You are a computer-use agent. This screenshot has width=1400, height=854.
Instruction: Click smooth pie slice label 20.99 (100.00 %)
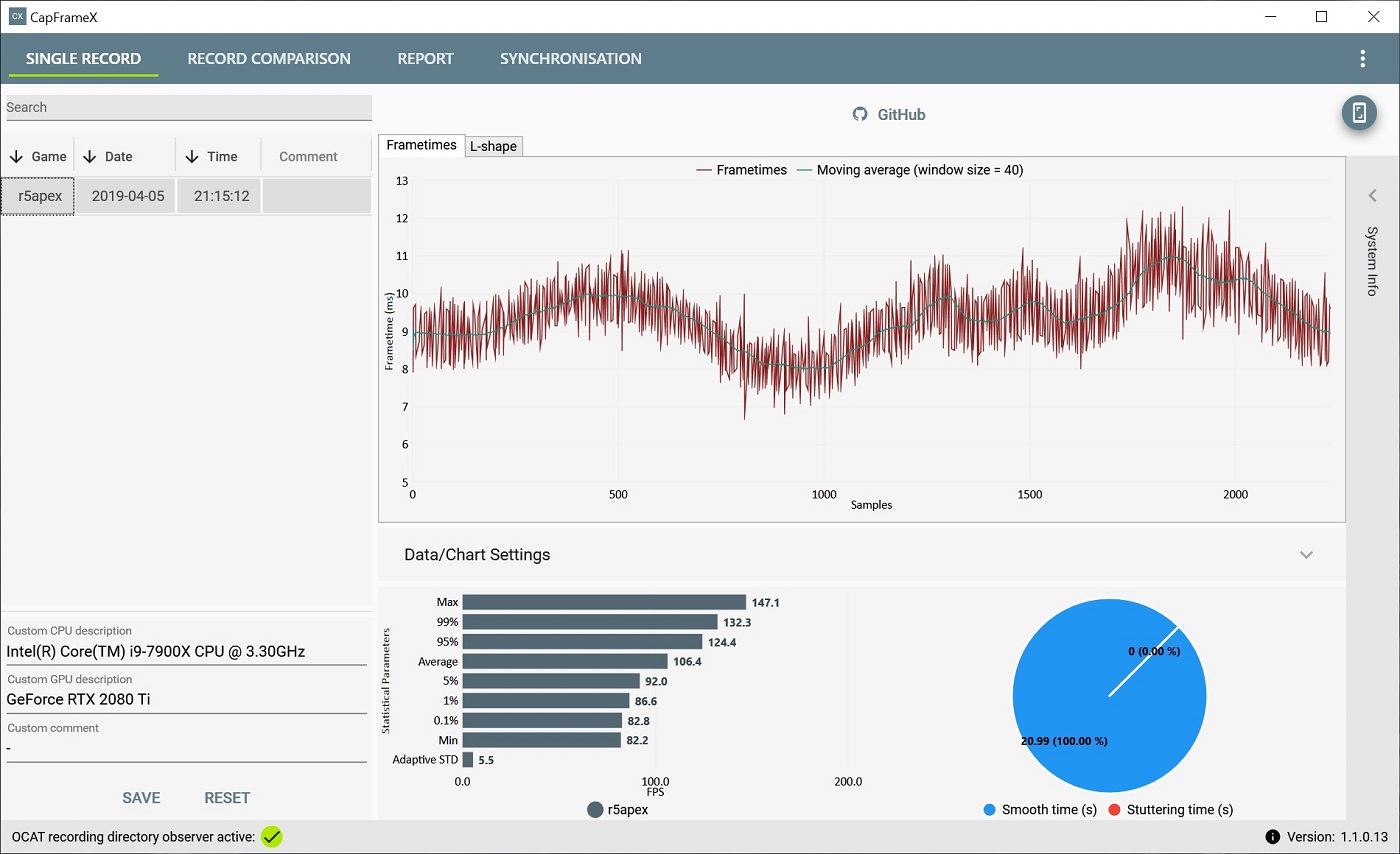click(x=1064, y=742)
